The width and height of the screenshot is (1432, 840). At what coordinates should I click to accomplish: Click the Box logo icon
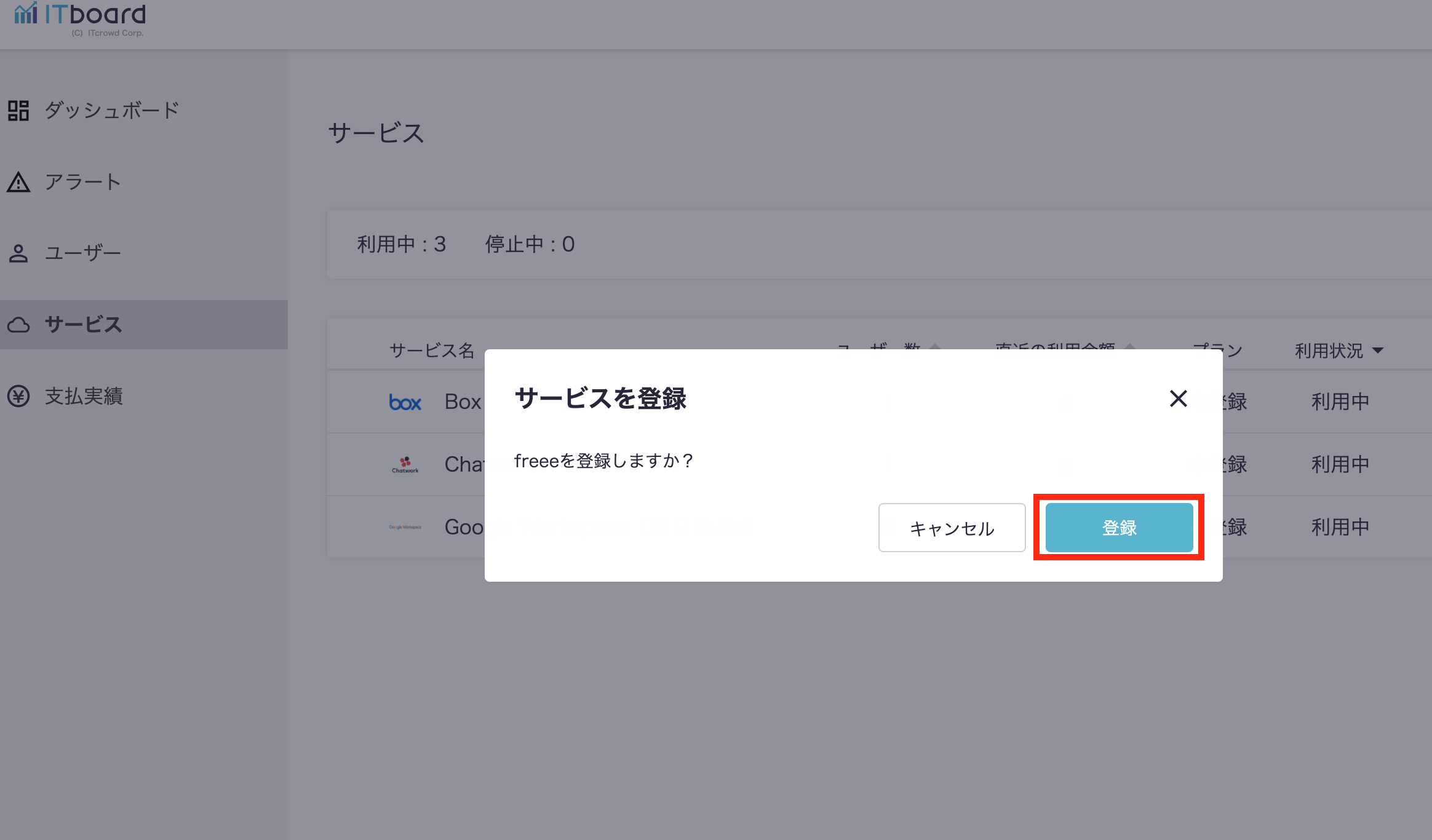pyautogui.click(x=405, y=402)
